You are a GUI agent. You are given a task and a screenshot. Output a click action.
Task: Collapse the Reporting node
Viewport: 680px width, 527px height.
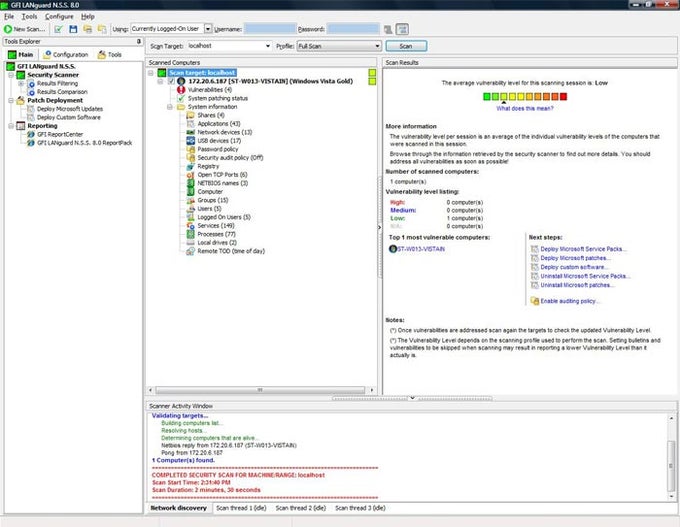click(x=11, y=126)
